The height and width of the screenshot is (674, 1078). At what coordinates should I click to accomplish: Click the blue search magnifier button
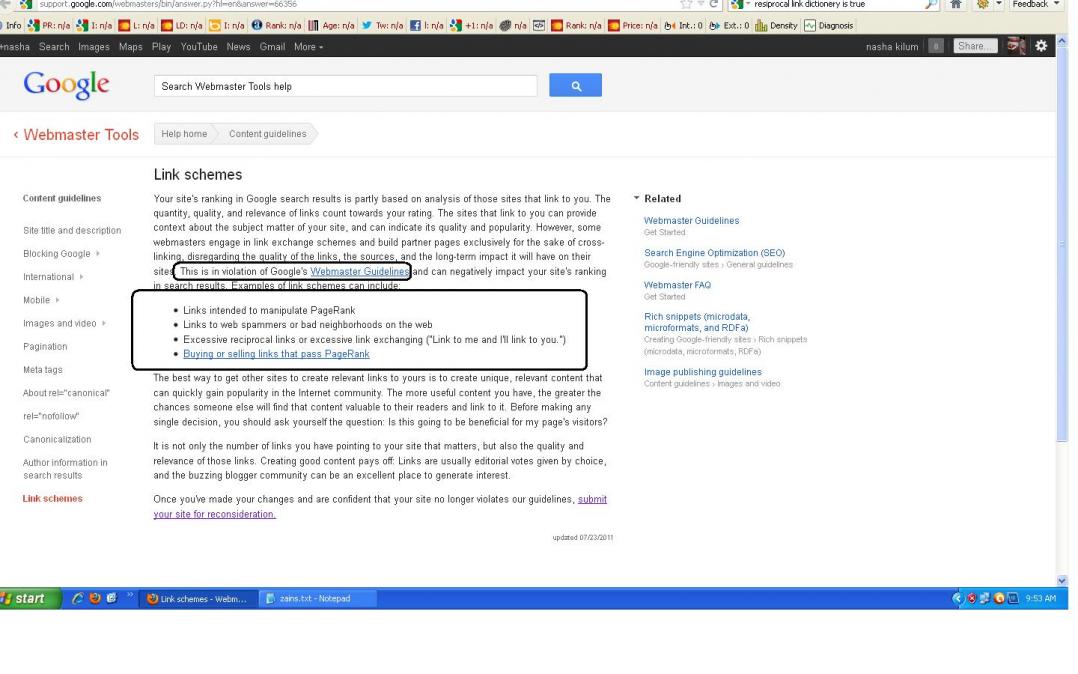575,85
